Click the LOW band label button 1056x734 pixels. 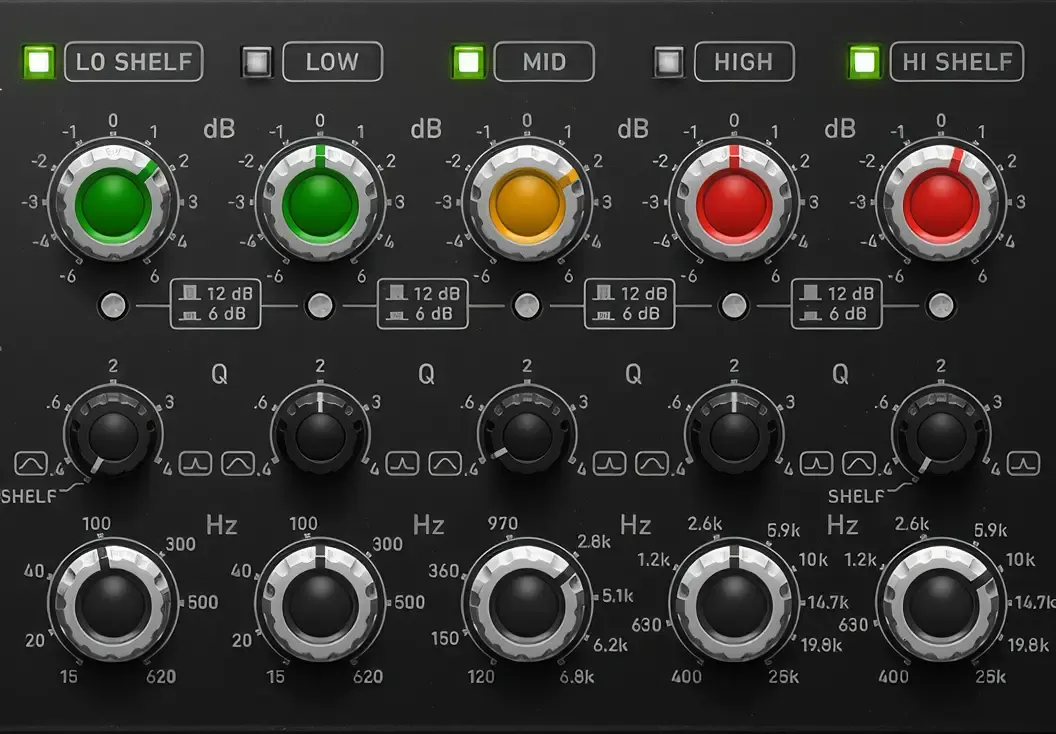(333, 62)
